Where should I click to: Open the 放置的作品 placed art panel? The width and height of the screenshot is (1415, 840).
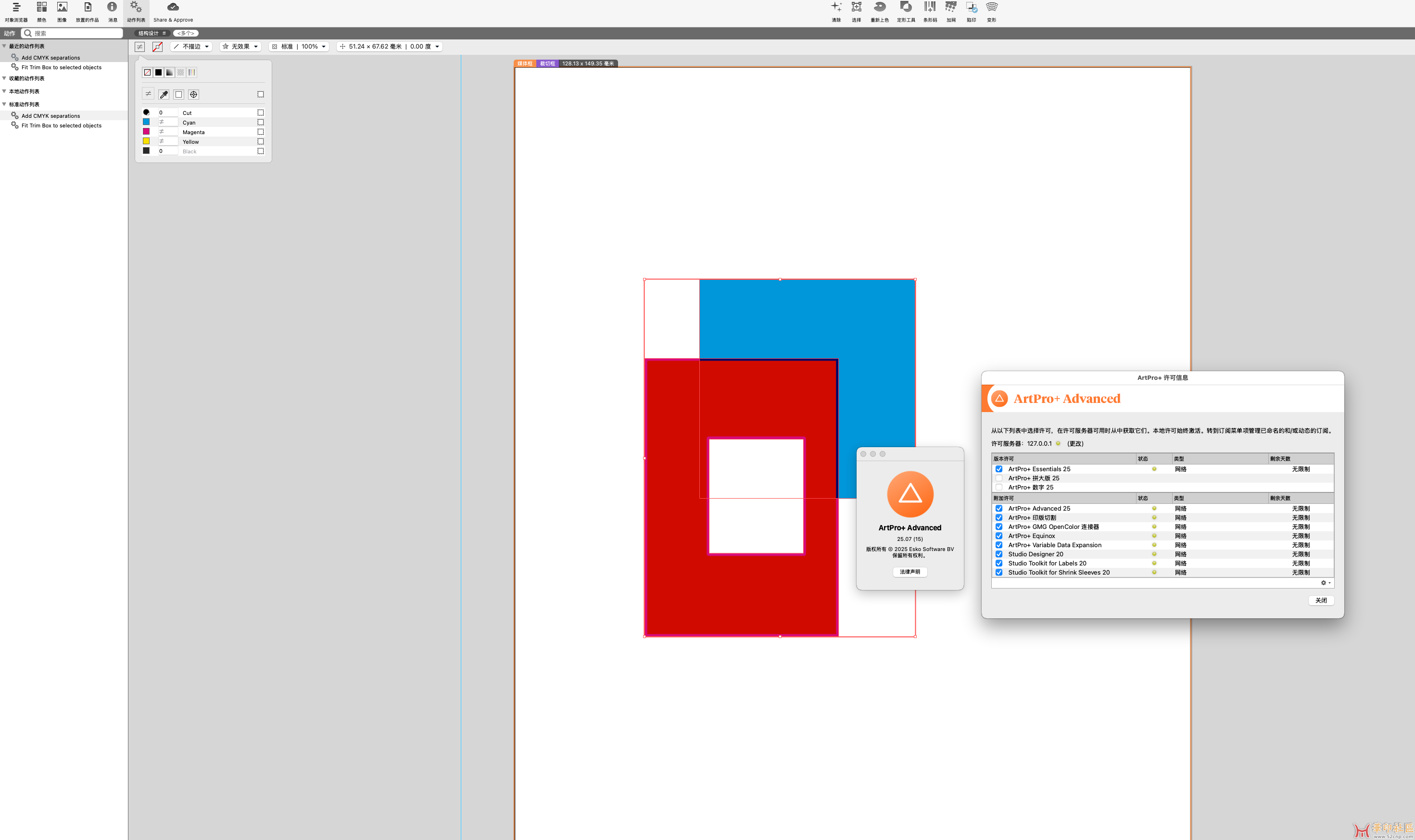87,12
